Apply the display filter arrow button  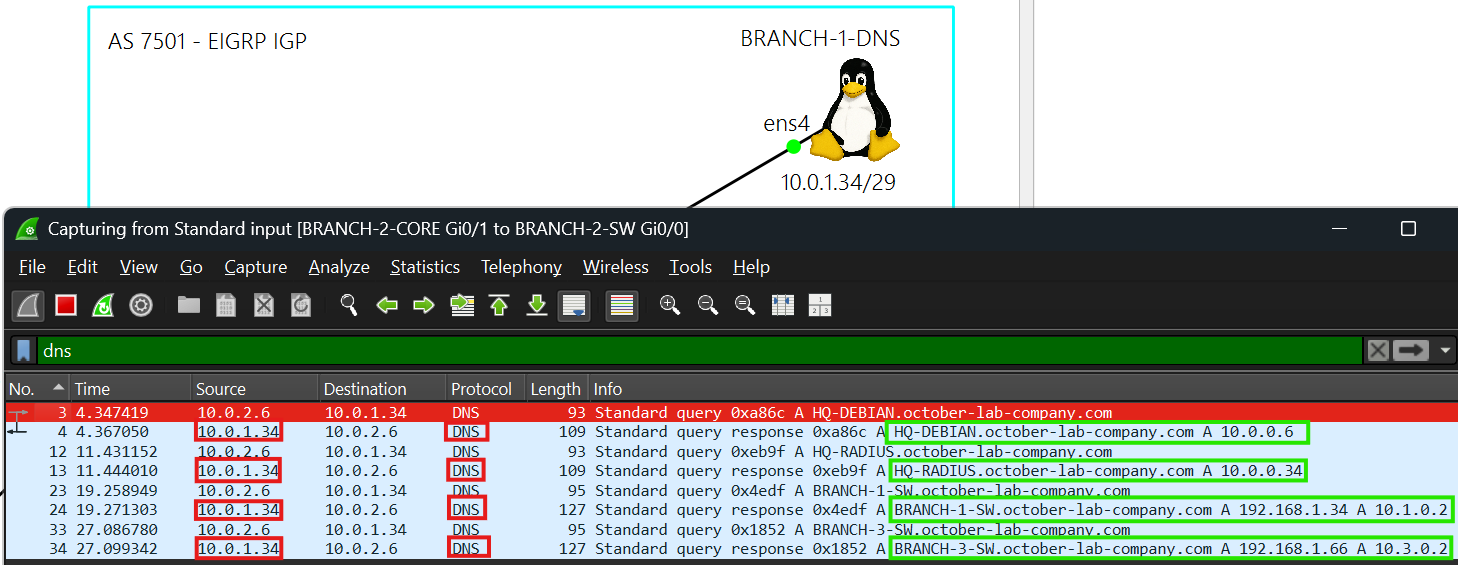point(1412,351)
